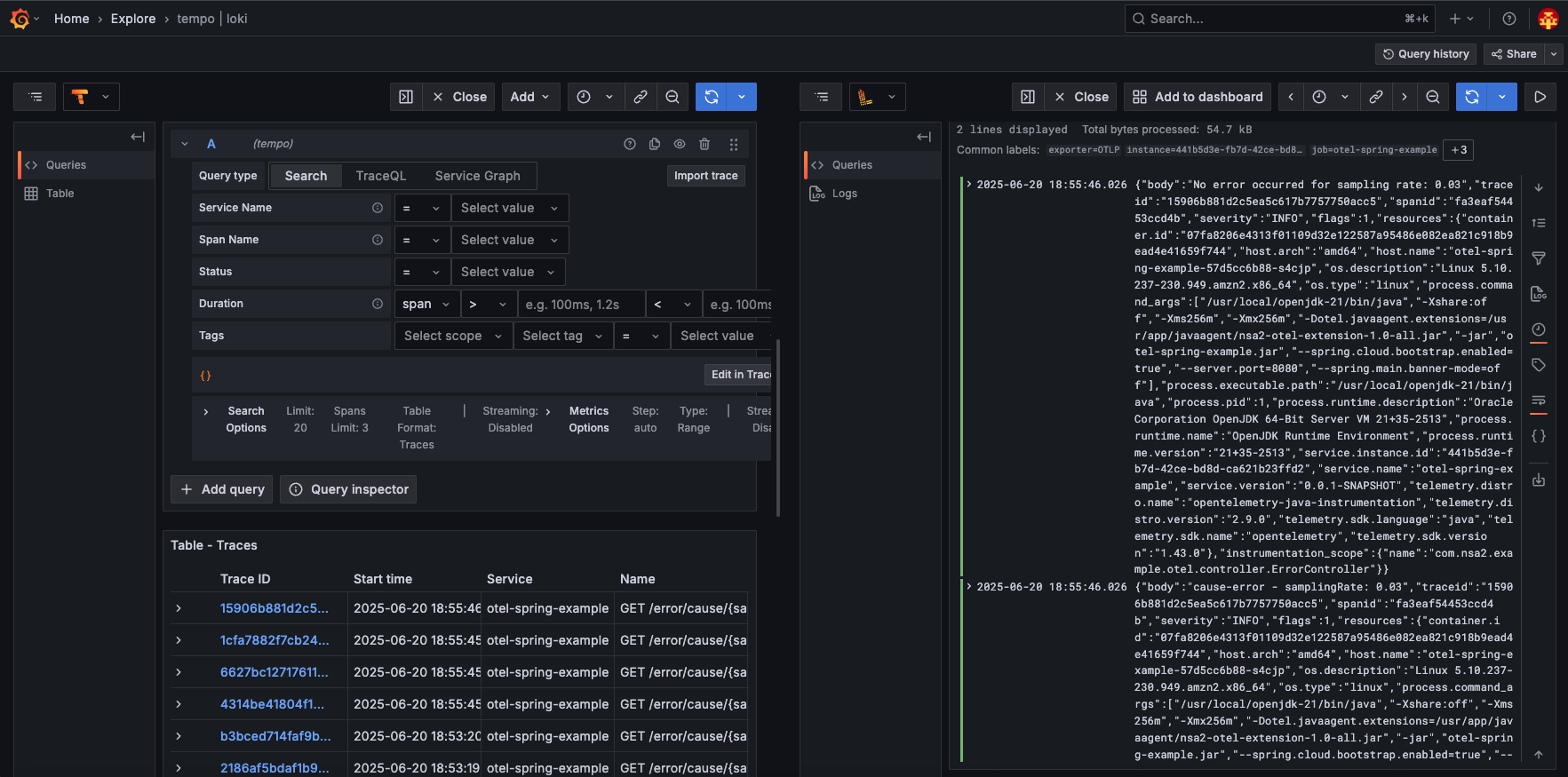Open Span Name operator dropdown
The height and width of the screenshot is (777, 1568).
[x=422, y=240]
